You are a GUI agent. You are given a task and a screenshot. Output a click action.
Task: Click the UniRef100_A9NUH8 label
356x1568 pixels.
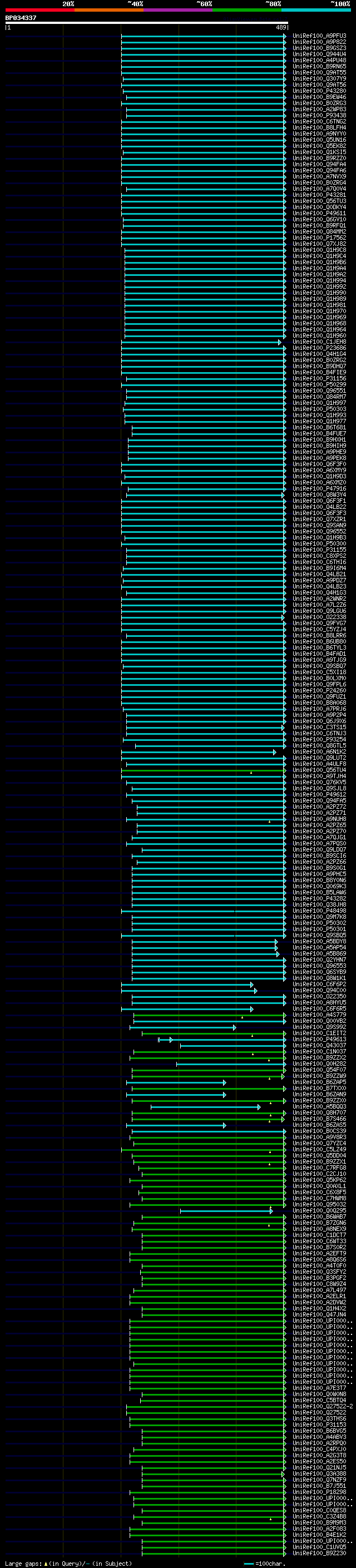[319, 819]
